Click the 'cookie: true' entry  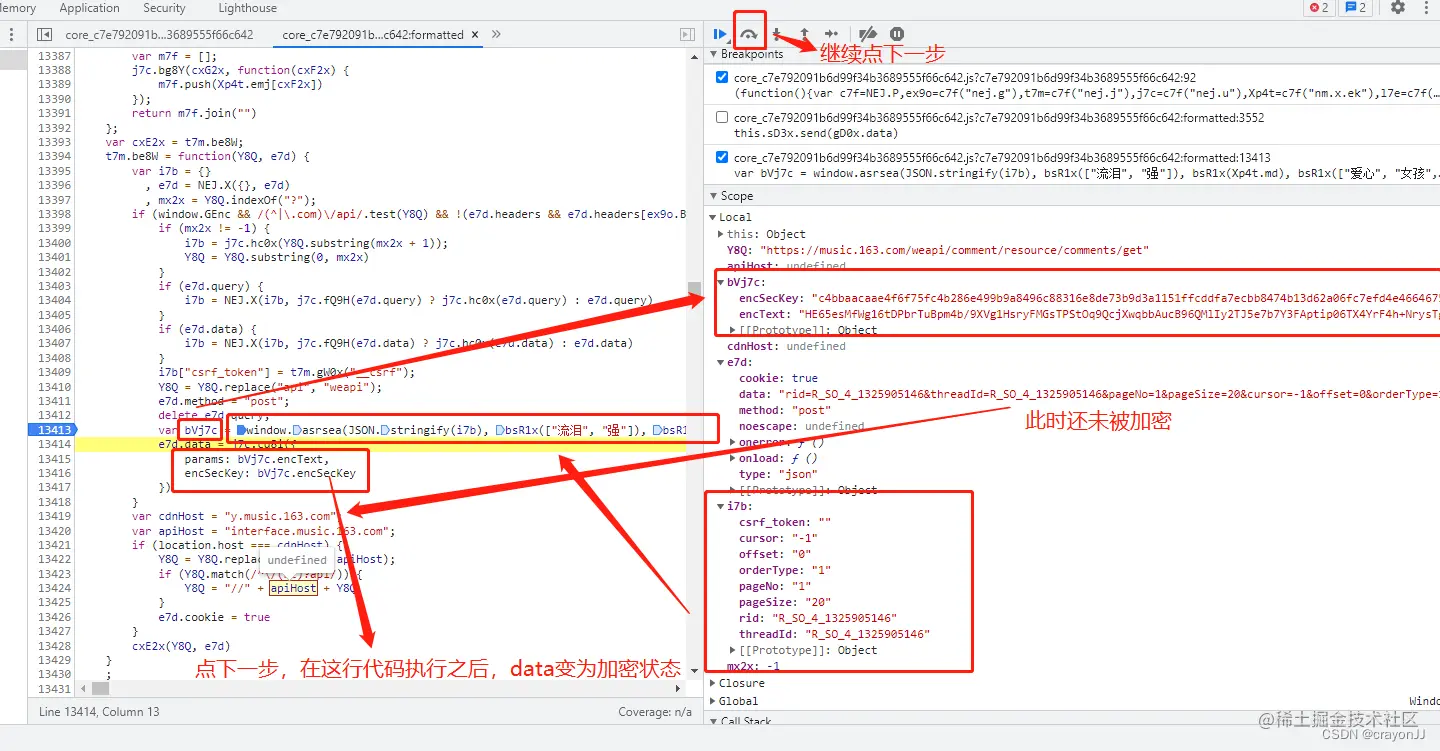tap(778, 378)
